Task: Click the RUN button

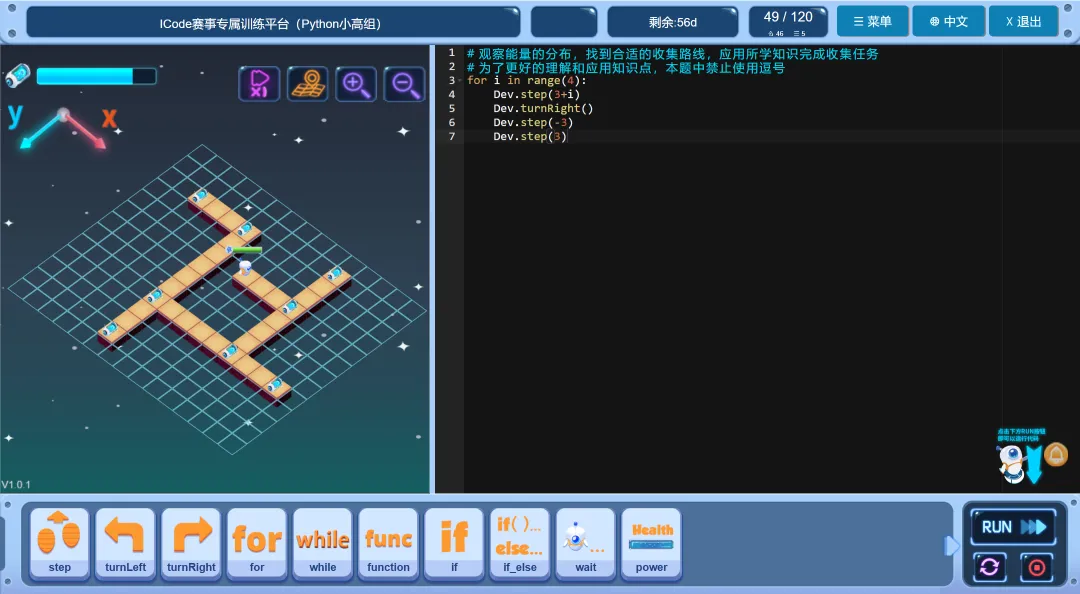Action: [x=1013, y=527]
